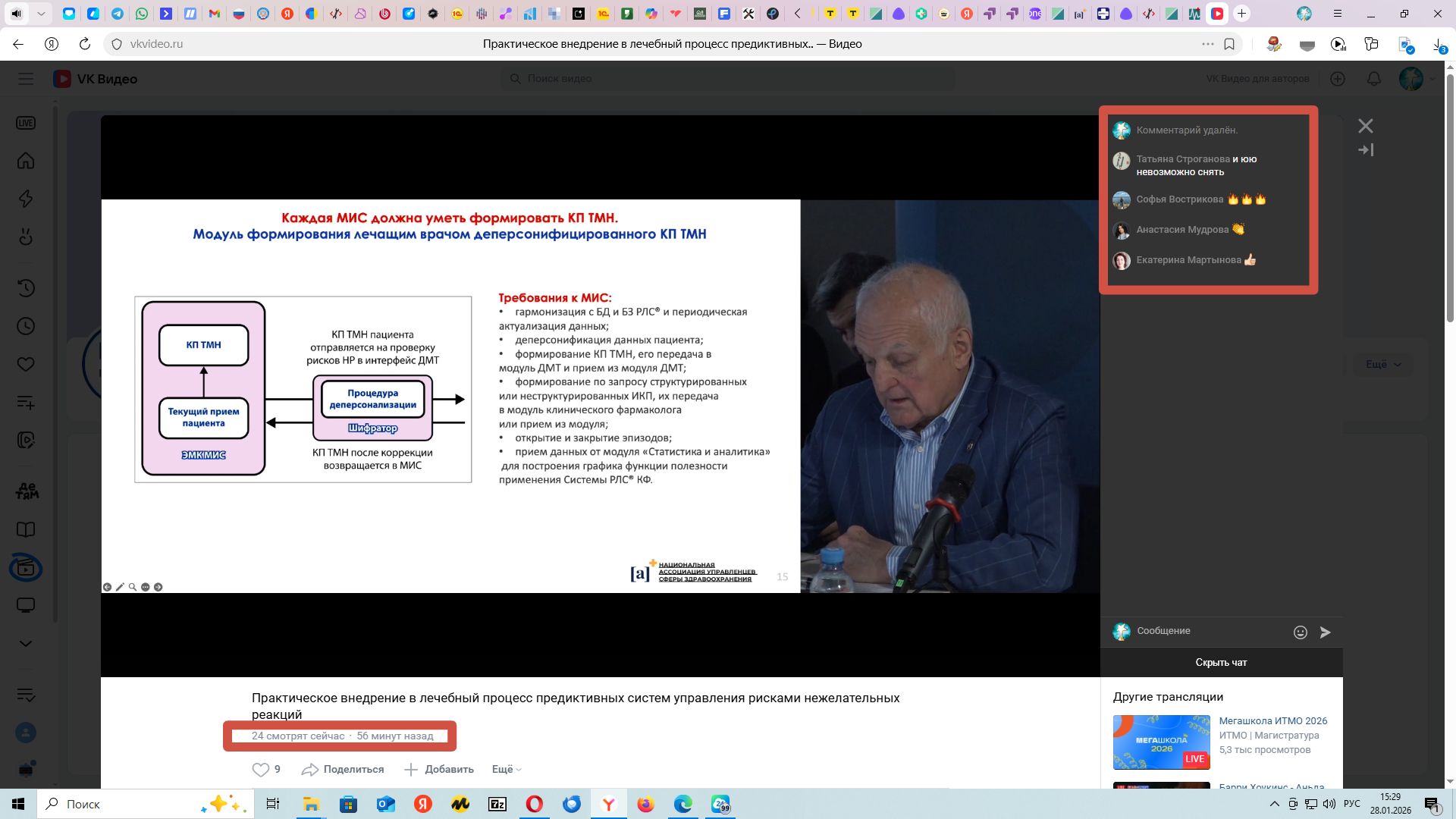Screen dimensions: 1456x819
Task: Click the upload video plus icon
Action: click(1338, 79)
